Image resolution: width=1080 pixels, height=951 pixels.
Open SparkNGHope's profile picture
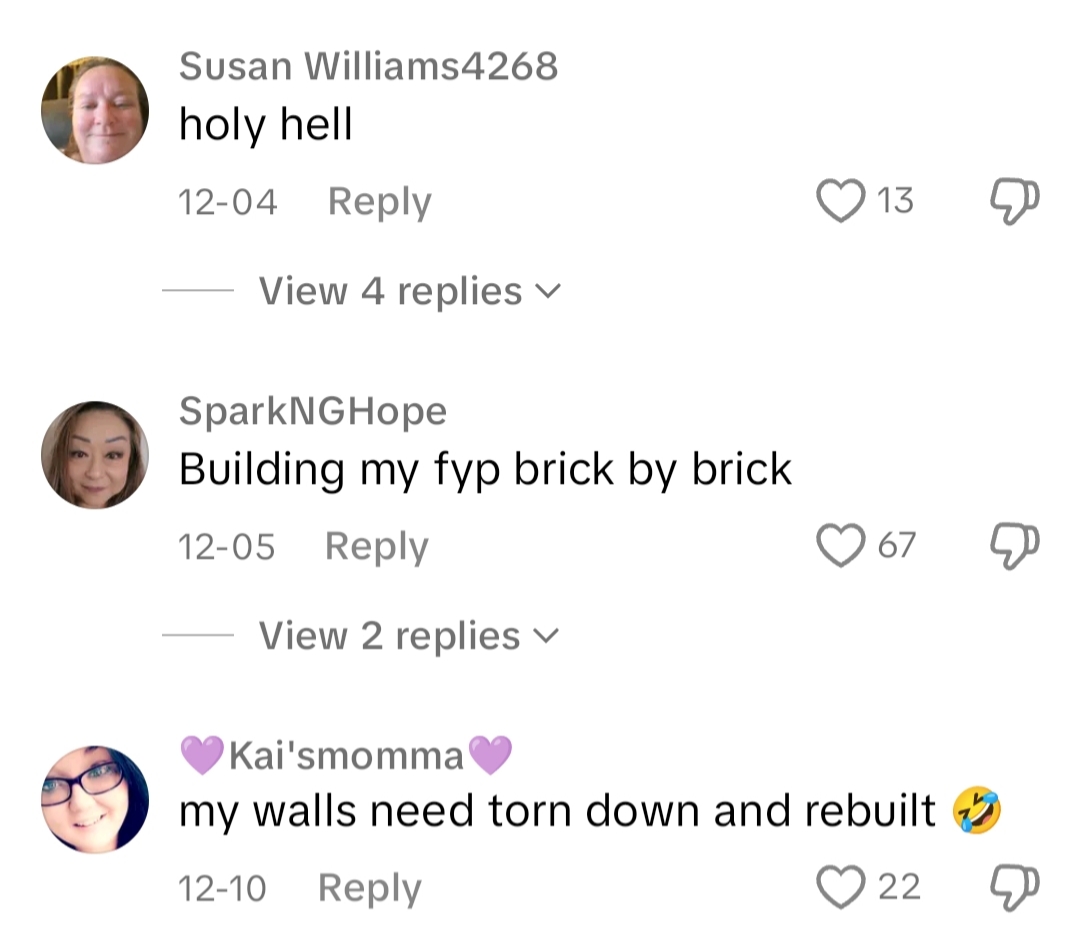click(95, 455)
